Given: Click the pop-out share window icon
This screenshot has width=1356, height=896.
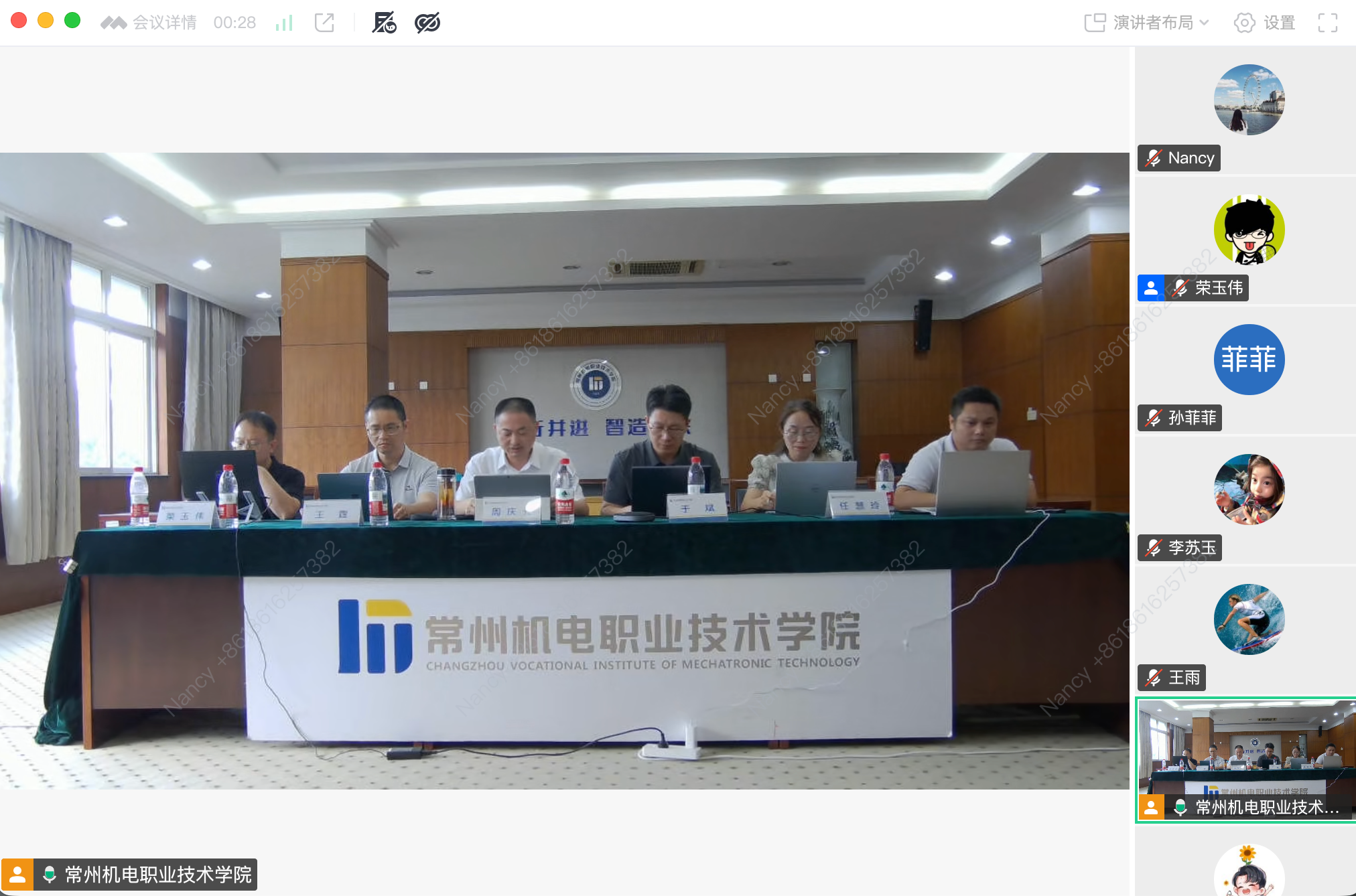Looking at the screenshot, I should coord(325,23).
